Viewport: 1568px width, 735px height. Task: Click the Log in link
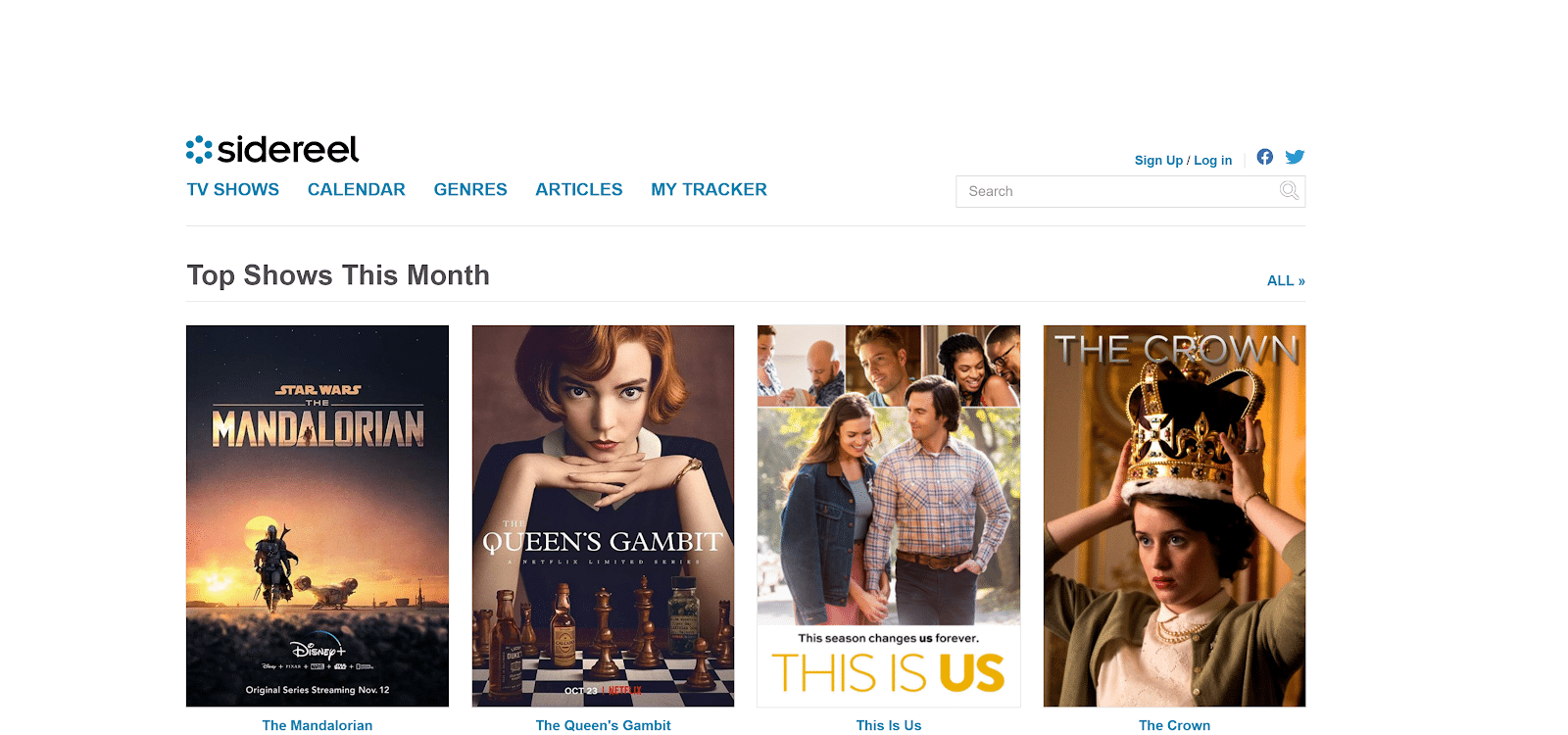[x=1213, y=161]
